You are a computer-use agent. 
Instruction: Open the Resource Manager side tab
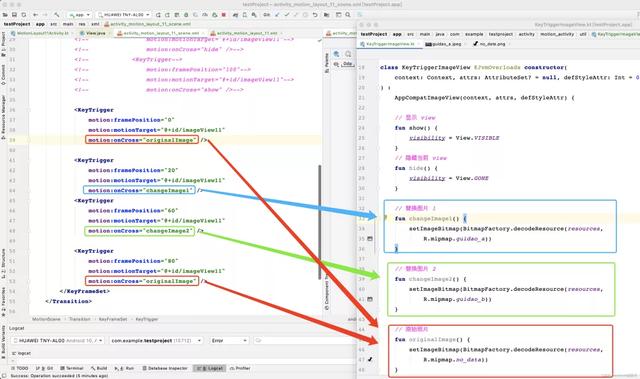pyautogui.click(x=3, y=116)
